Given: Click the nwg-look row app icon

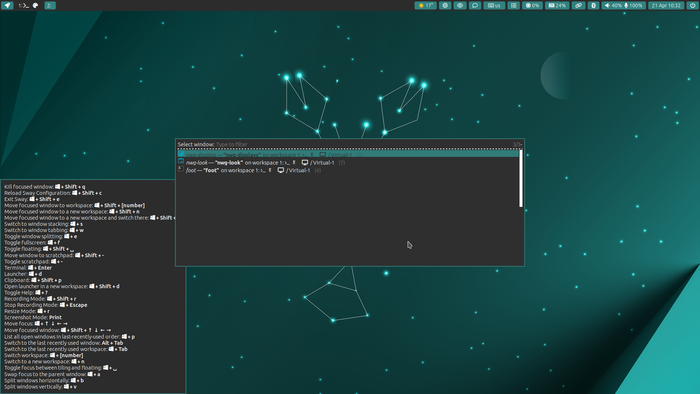Looking at the screenshot, I should [x=181, y=162].
